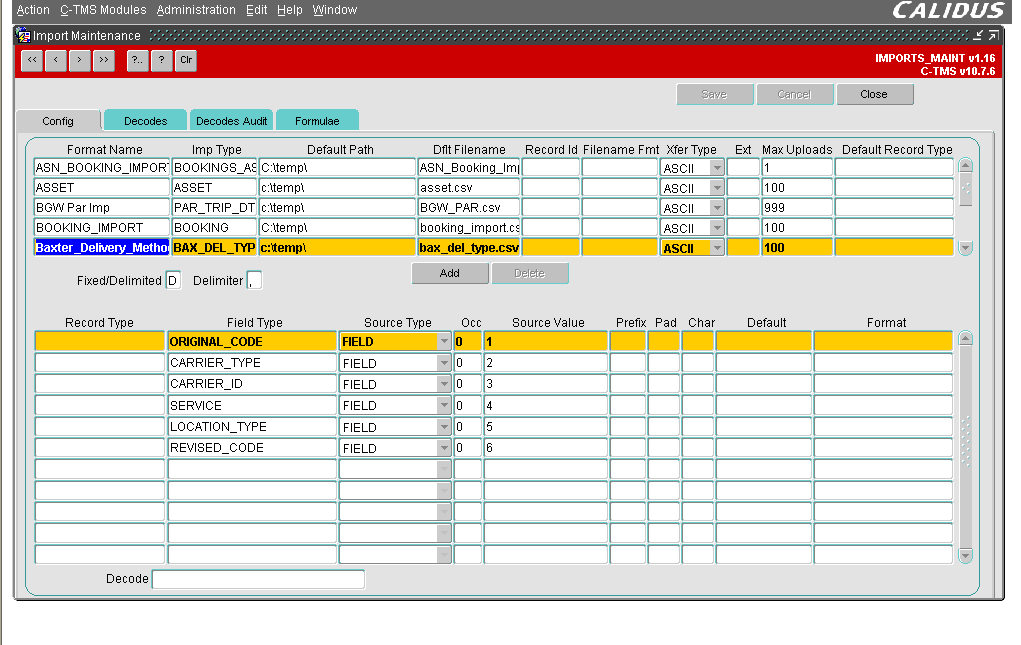Open the Window menu
1021x645 pixels.
(x=335, y=10)
